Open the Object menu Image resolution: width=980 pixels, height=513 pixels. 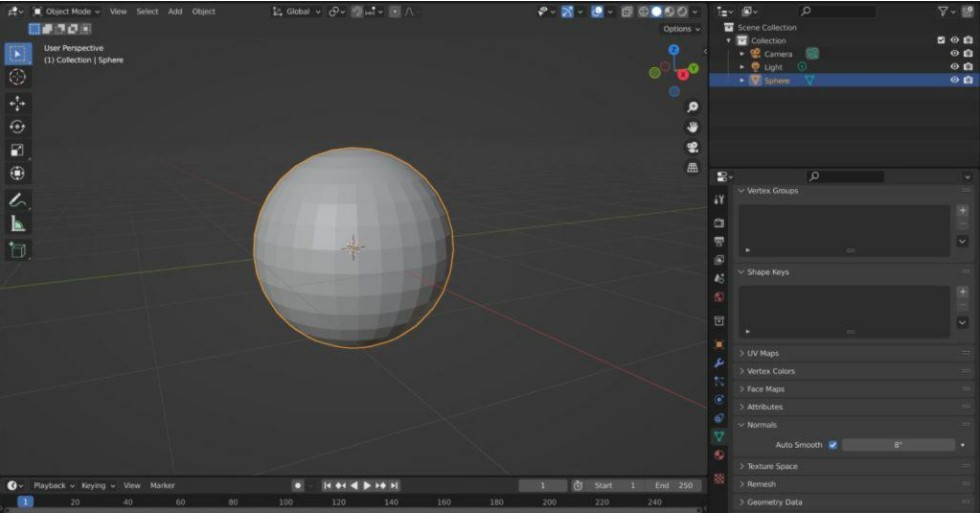pyautogui.click(x=204, y=11)
